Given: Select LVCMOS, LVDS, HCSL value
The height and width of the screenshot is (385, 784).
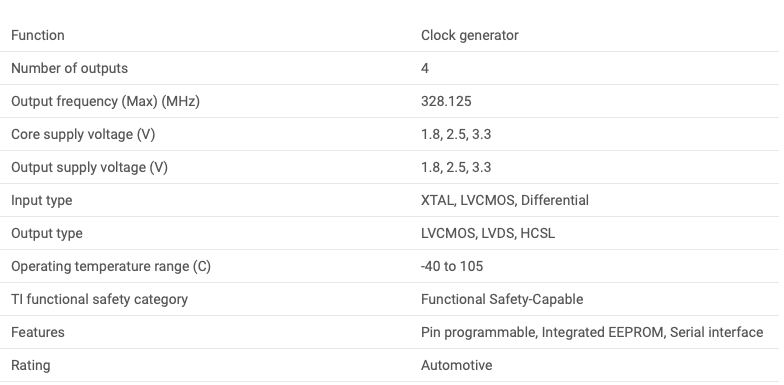Looking at the screenshot, I should coord(488,234).
